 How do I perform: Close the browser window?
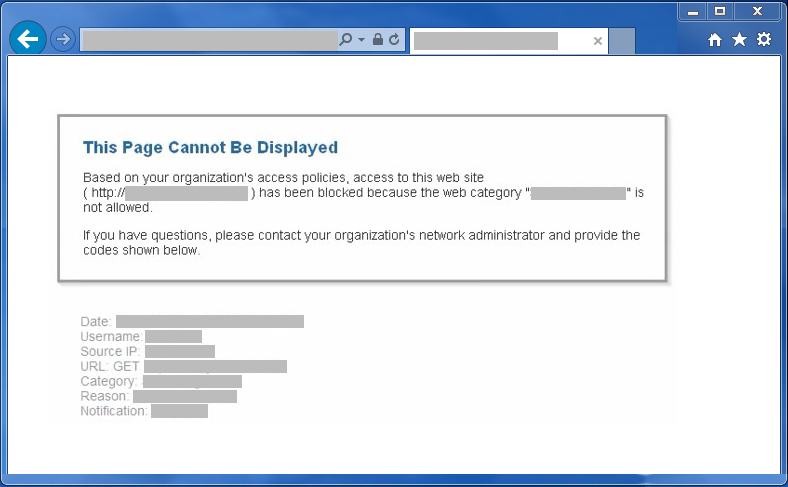758,11
